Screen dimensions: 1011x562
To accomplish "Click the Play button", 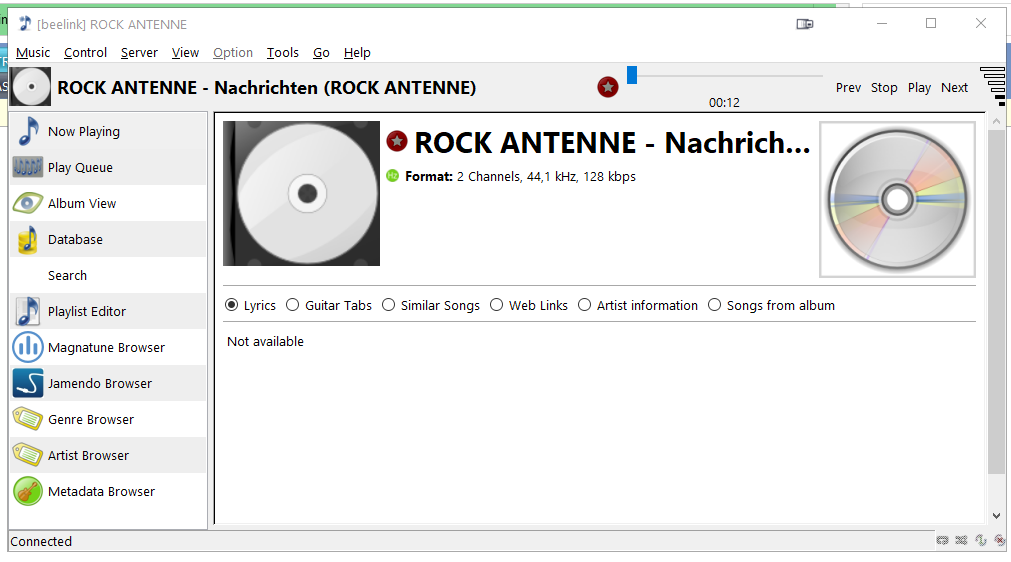I will coord(919,88).
